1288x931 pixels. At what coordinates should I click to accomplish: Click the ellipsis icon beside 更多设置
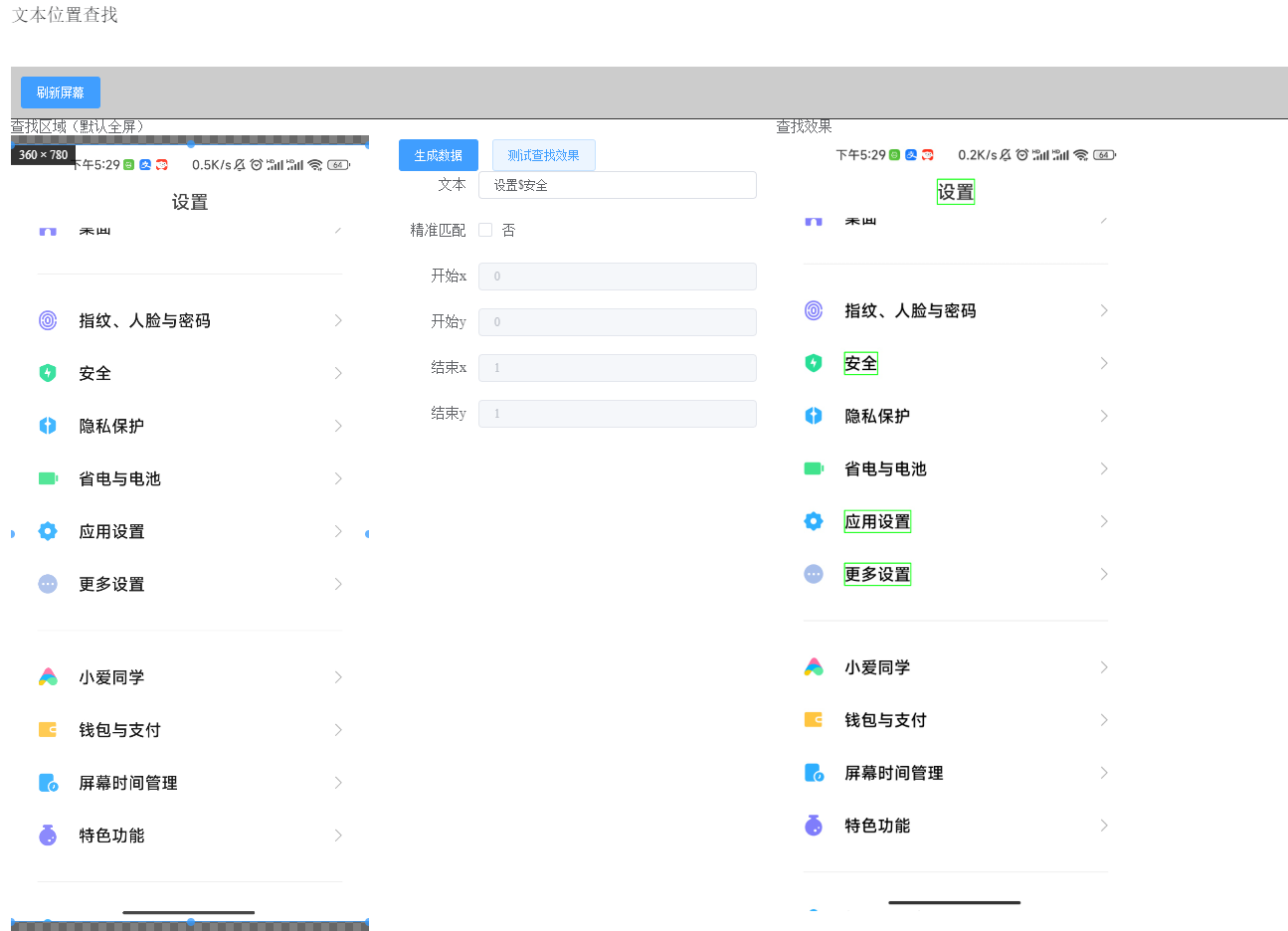48,584
